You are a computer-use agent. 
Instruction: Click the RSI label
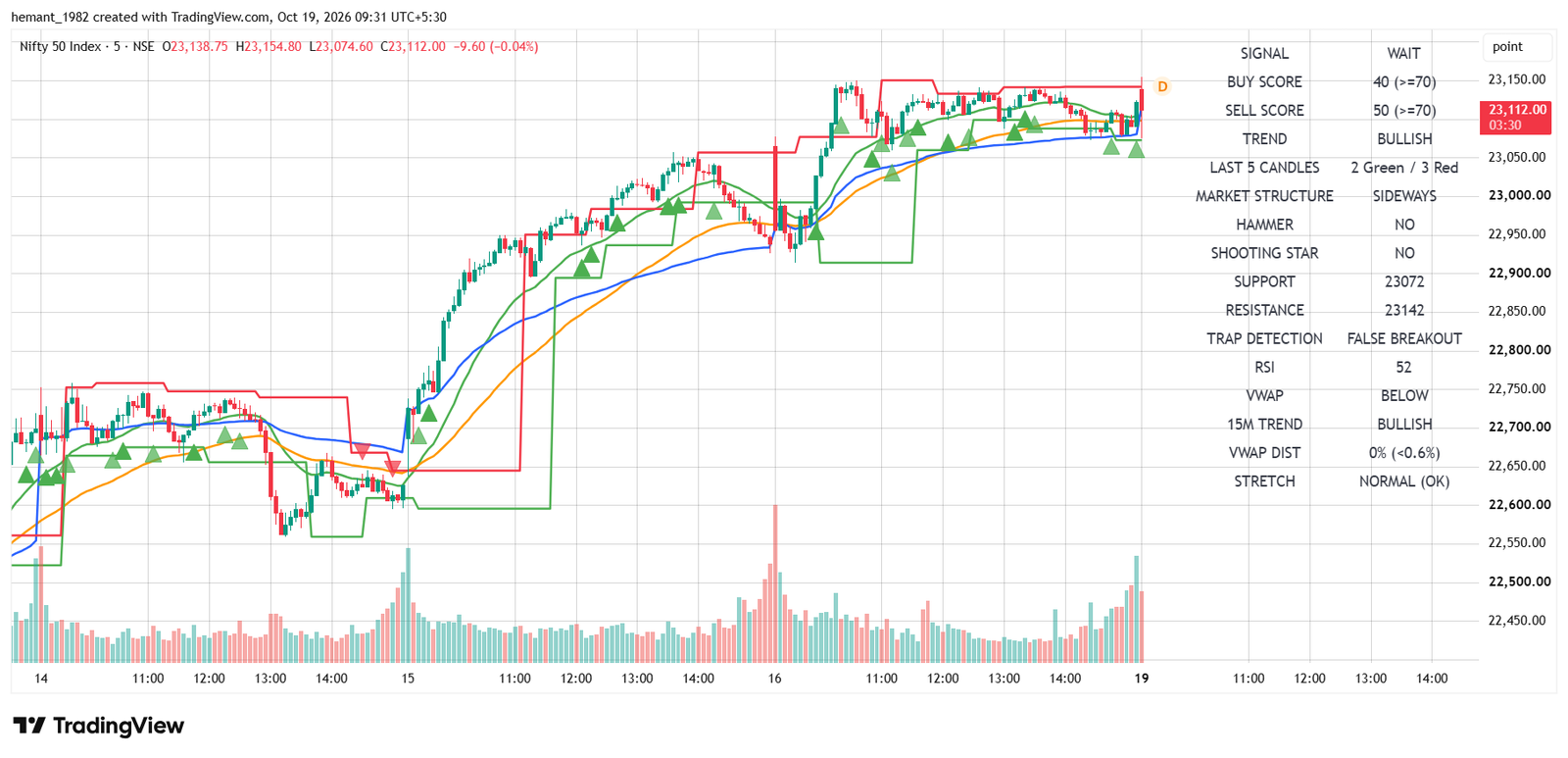pos(1264,366)
